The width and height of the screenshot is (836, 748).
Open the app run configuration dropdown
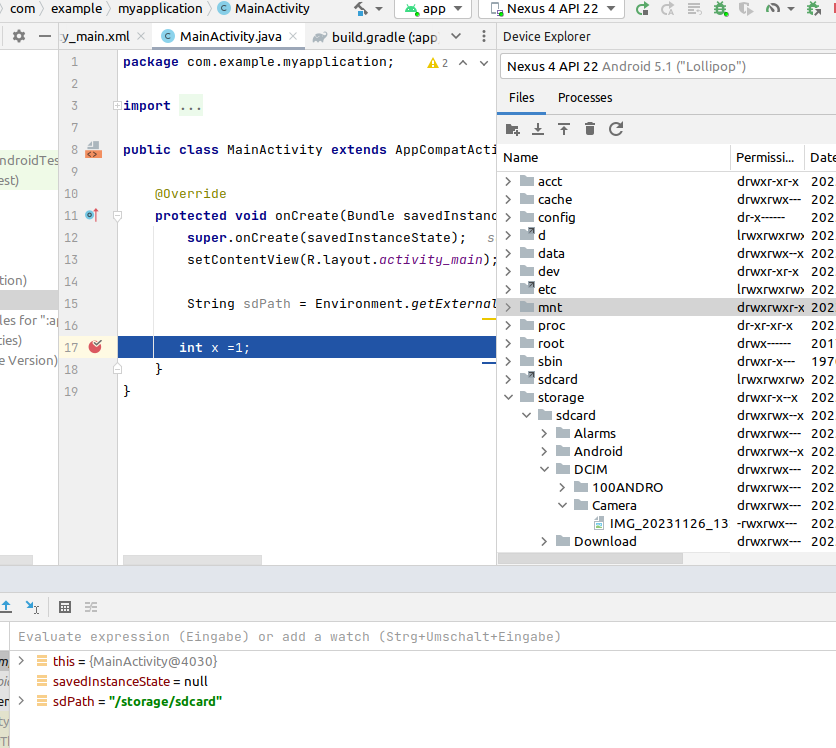tap(433, 9)
